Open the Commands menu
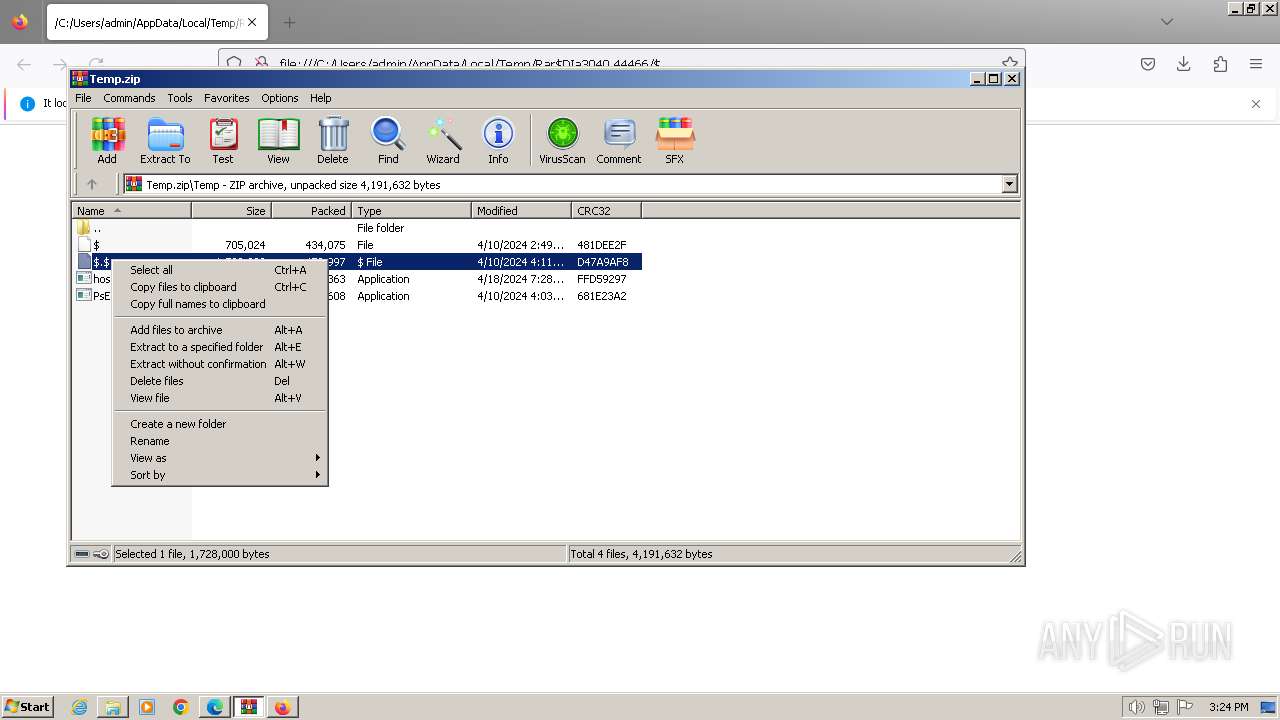 129,98
